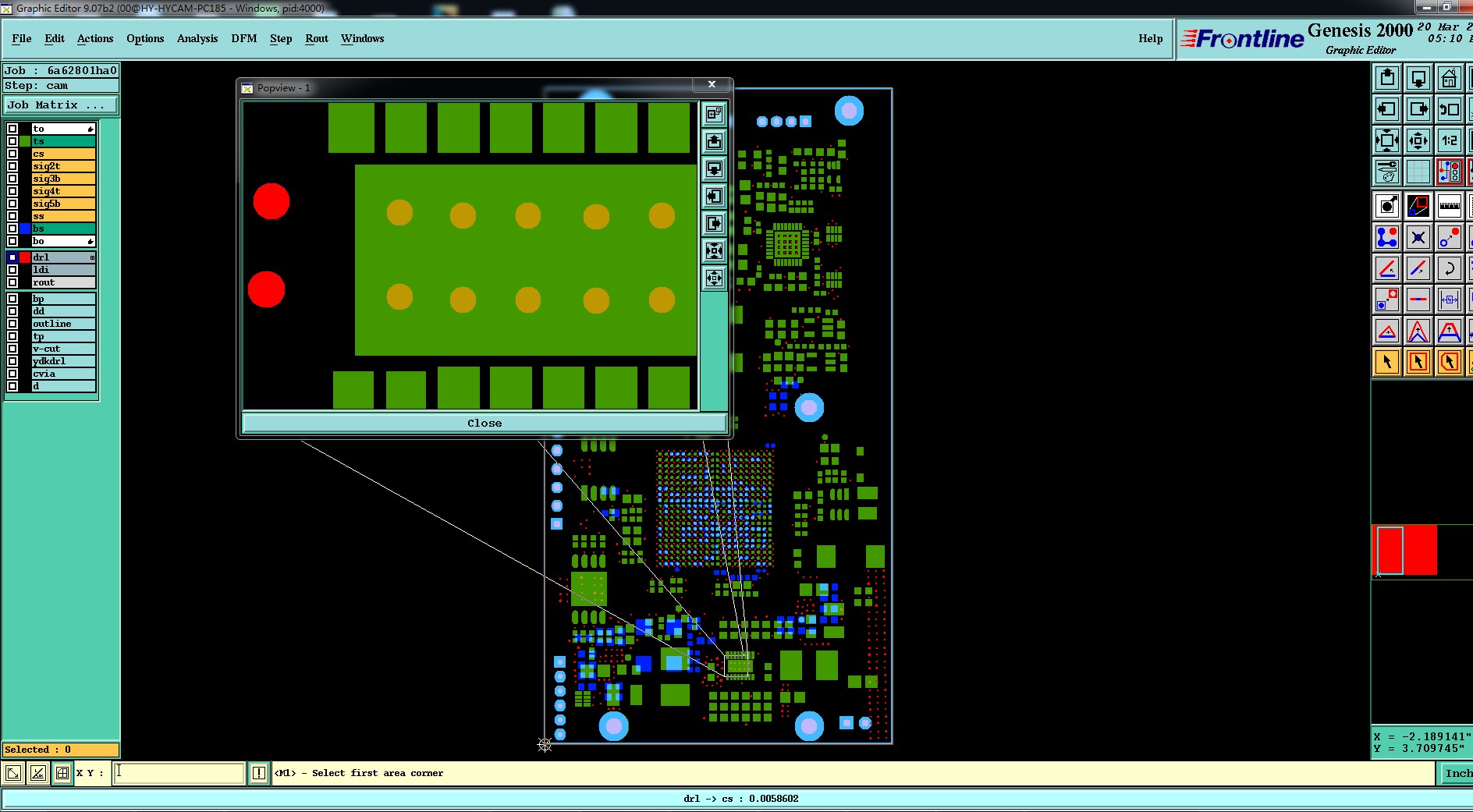Toggle checkbox for layer sig2t
Viewport: 1473px width, 812px height.
[x=12, y=166]
